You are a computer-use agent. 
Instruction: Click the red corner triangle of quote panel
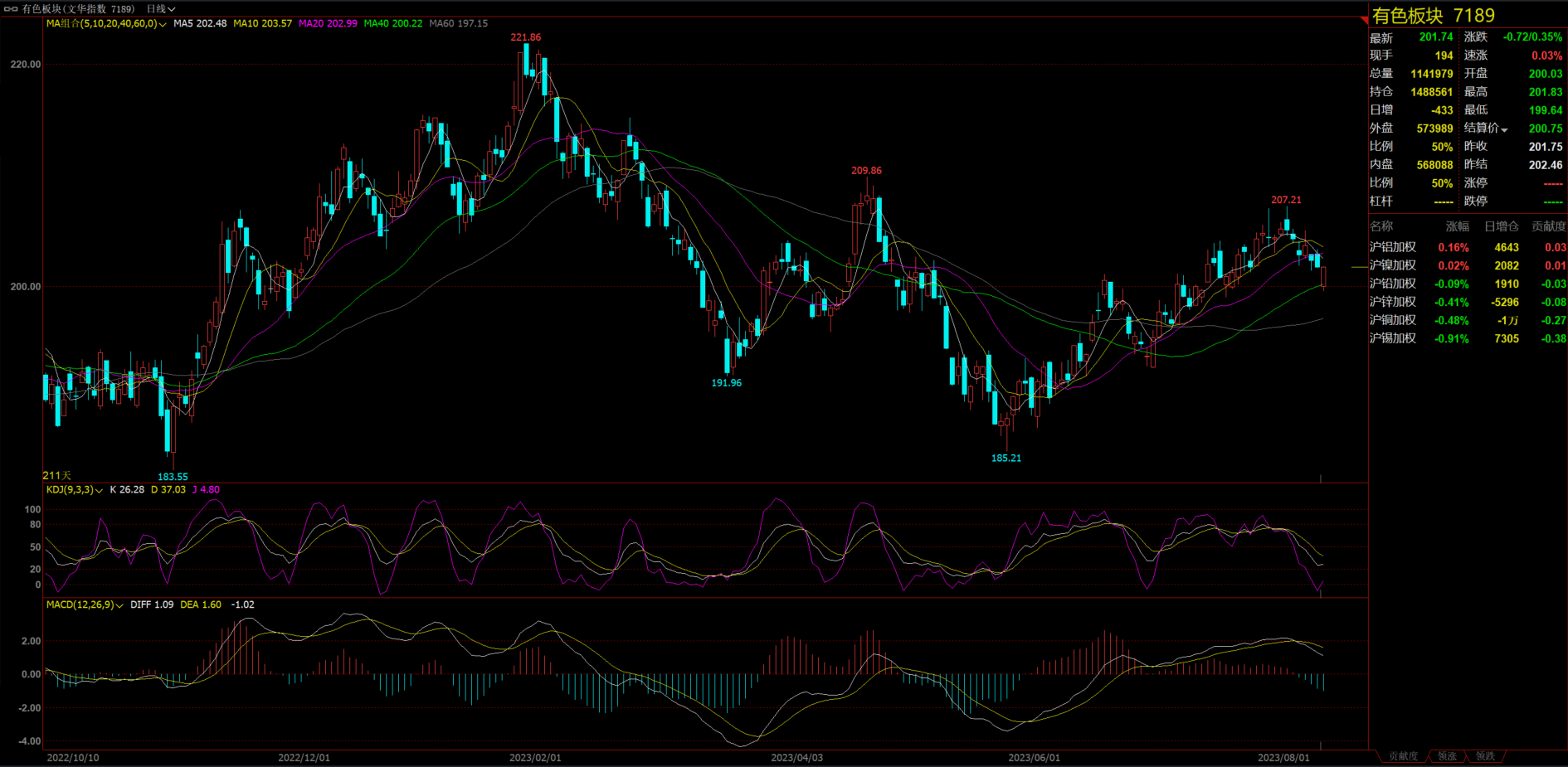click(x=1363, y=19)
